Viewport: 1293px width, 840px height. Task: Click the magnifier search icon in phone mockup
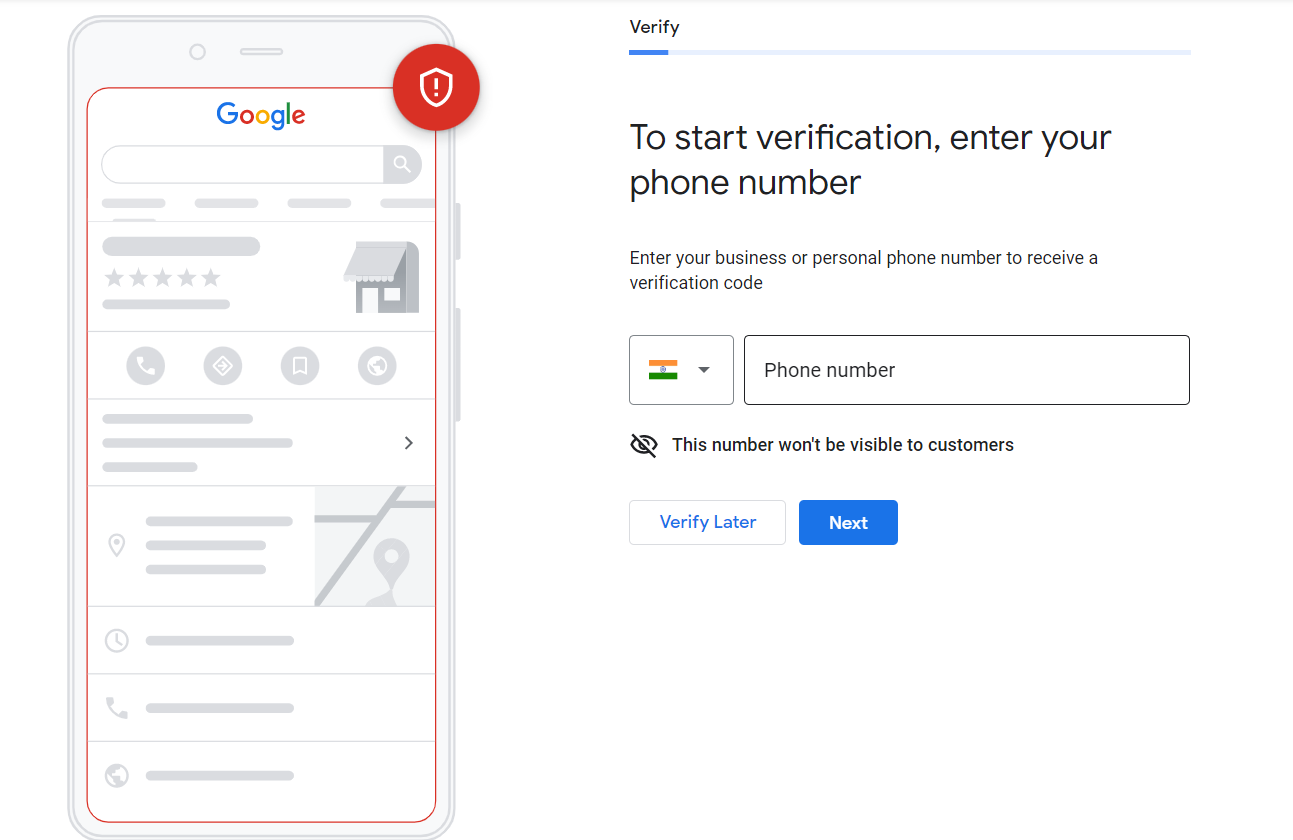[402, 164]
